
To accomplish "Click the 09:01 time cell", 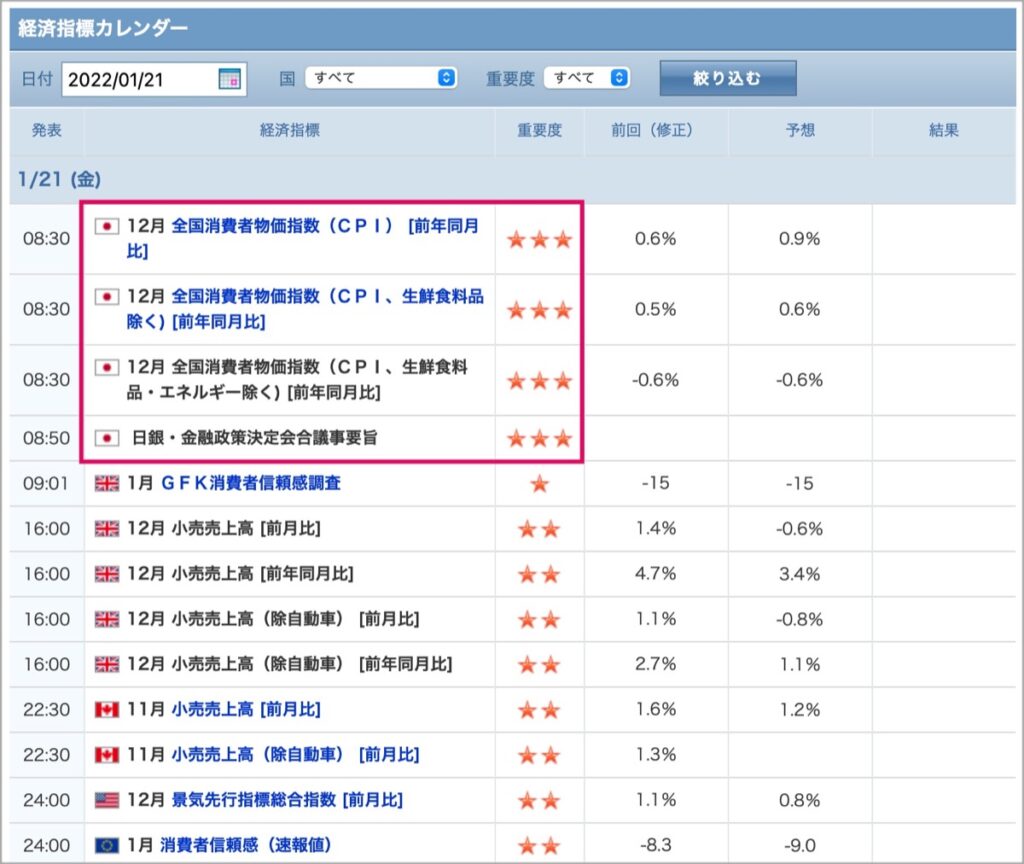I will click(46, 483).
